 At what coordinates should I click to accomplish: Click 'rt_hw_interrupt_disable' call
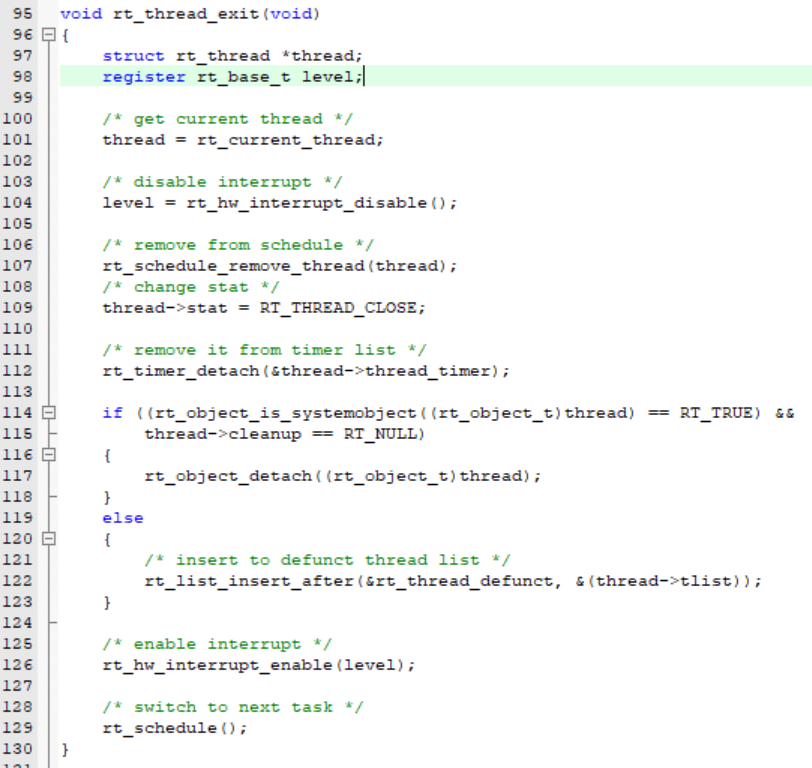[307, 203]
